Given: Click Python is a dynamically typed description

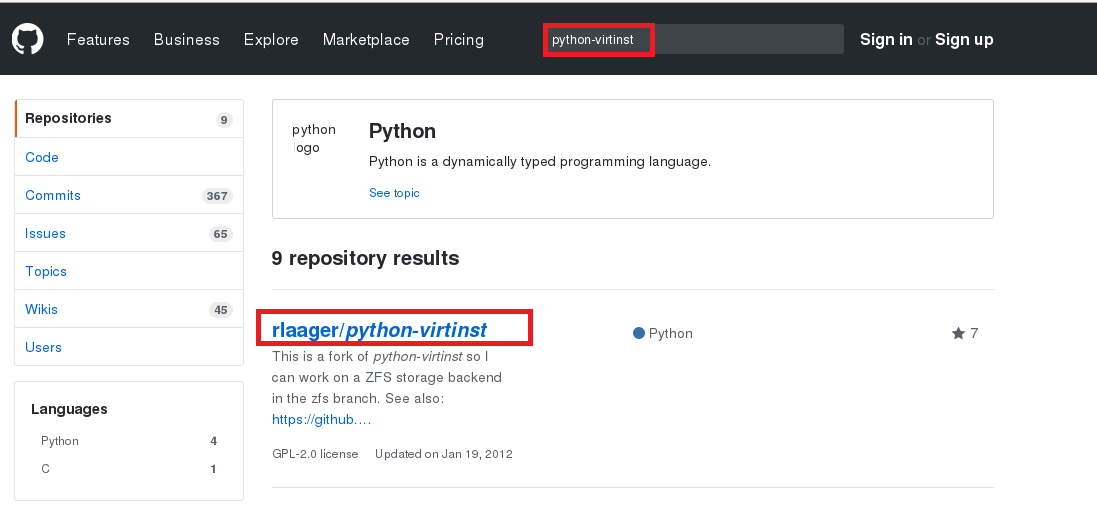Looking at the screenshot, I should (x=539, y=162).
